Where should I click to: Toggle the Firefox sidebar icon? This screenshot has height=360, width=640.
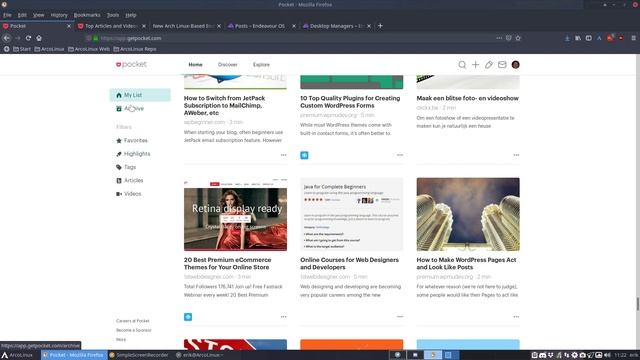[x=589, y=38]
